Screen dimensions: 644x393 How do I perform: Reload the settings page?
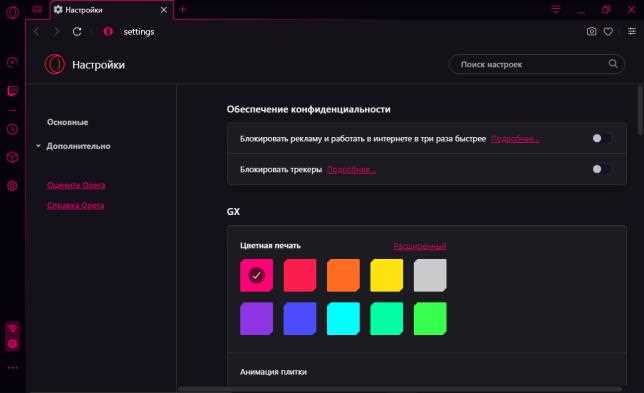click(77, 32)
